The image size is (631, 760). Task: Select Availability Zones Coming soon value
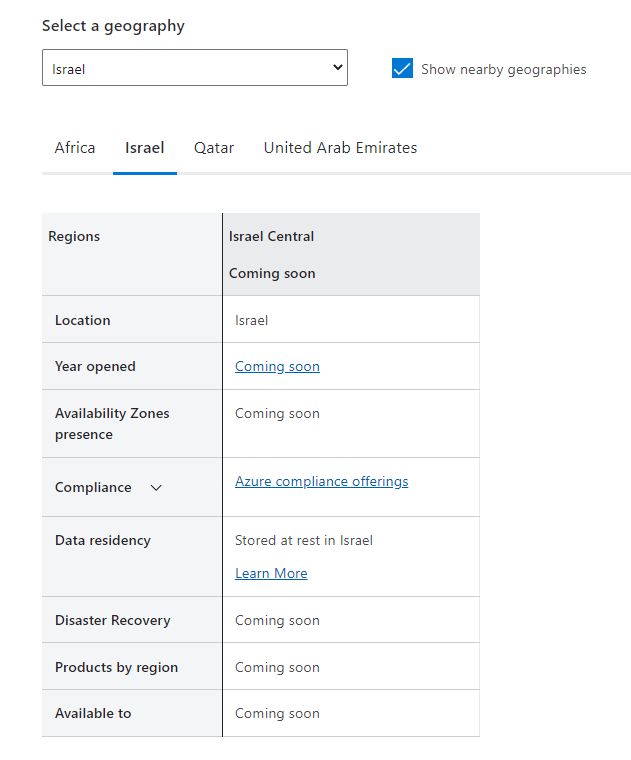[x=277, y=413]
